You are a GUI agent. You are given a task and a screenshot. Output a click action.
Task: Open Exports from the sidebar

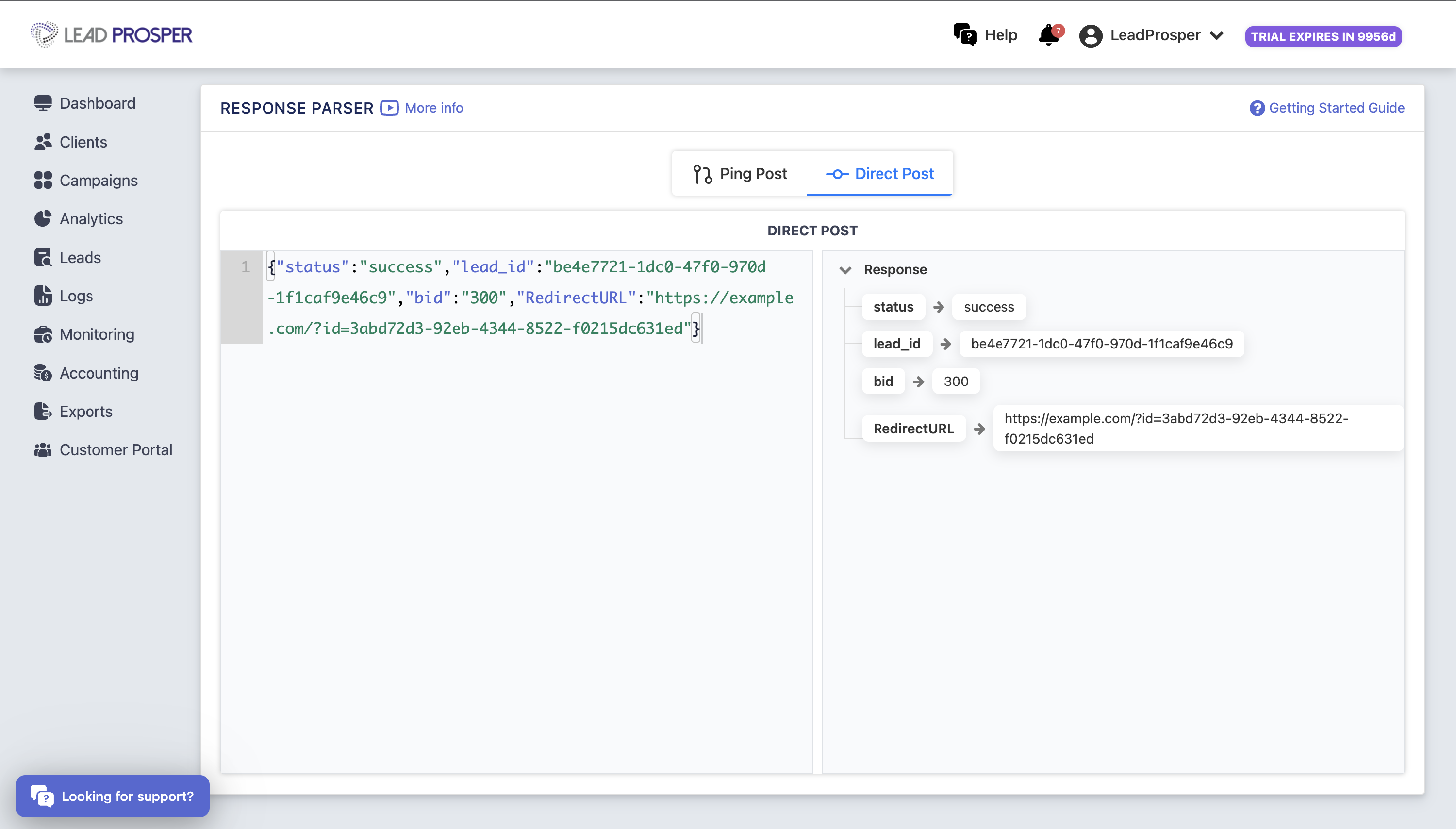pos(73,411)
